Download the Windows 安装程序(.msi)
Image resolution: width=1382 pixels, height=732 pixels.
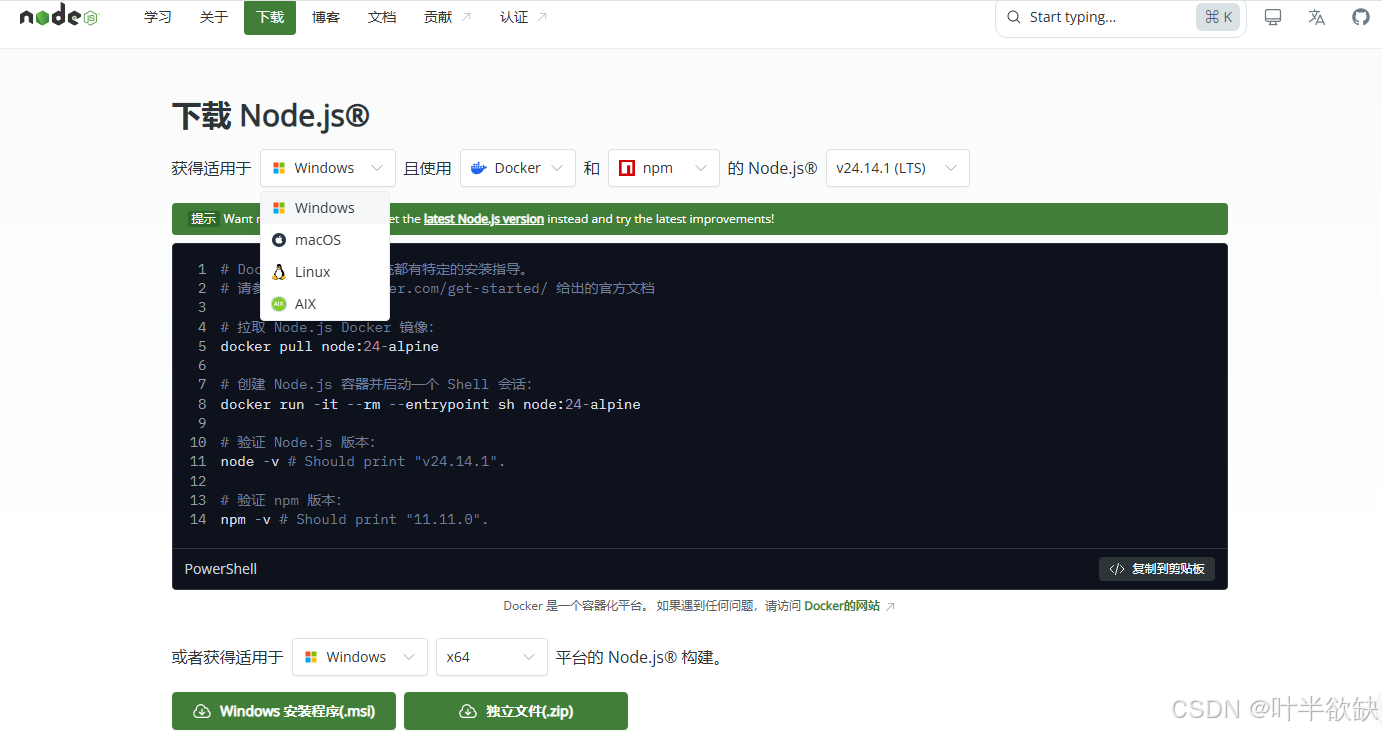click(x=284, y=711)
